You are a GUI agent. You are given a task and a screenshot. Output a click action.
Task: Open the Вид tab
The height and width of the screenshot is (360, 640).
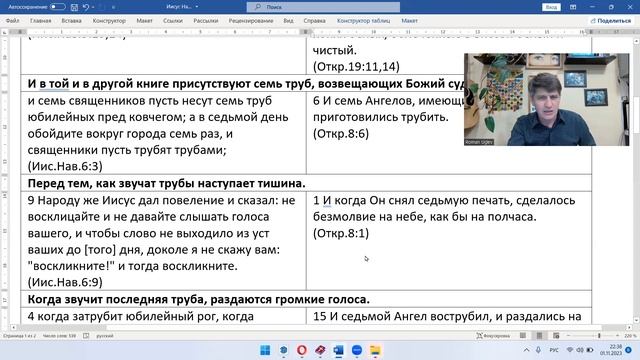288,20
